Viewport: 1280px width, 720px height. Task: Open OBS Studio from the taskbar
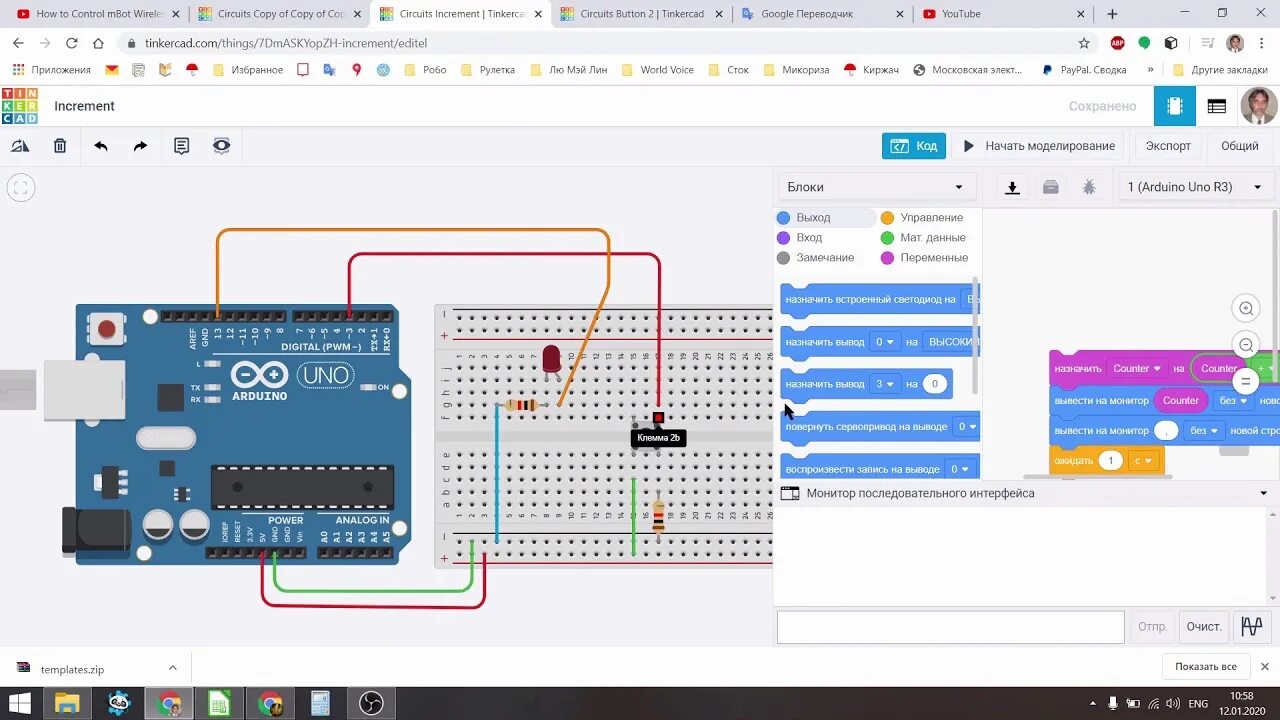371,703
